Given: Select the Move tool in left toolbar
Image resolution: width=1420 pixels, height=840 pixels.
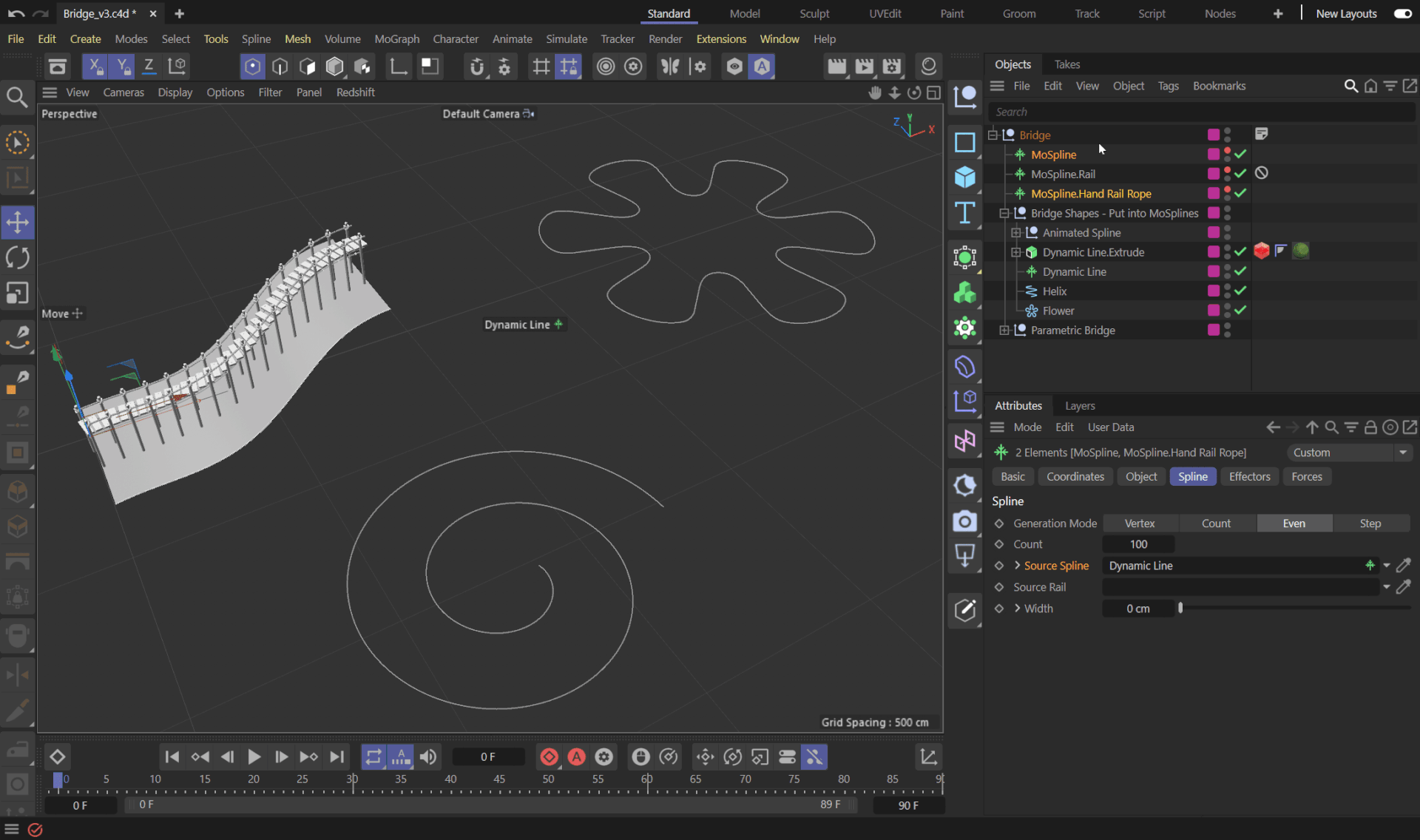Looking at the screenshot, I should [x=18, y=222].
